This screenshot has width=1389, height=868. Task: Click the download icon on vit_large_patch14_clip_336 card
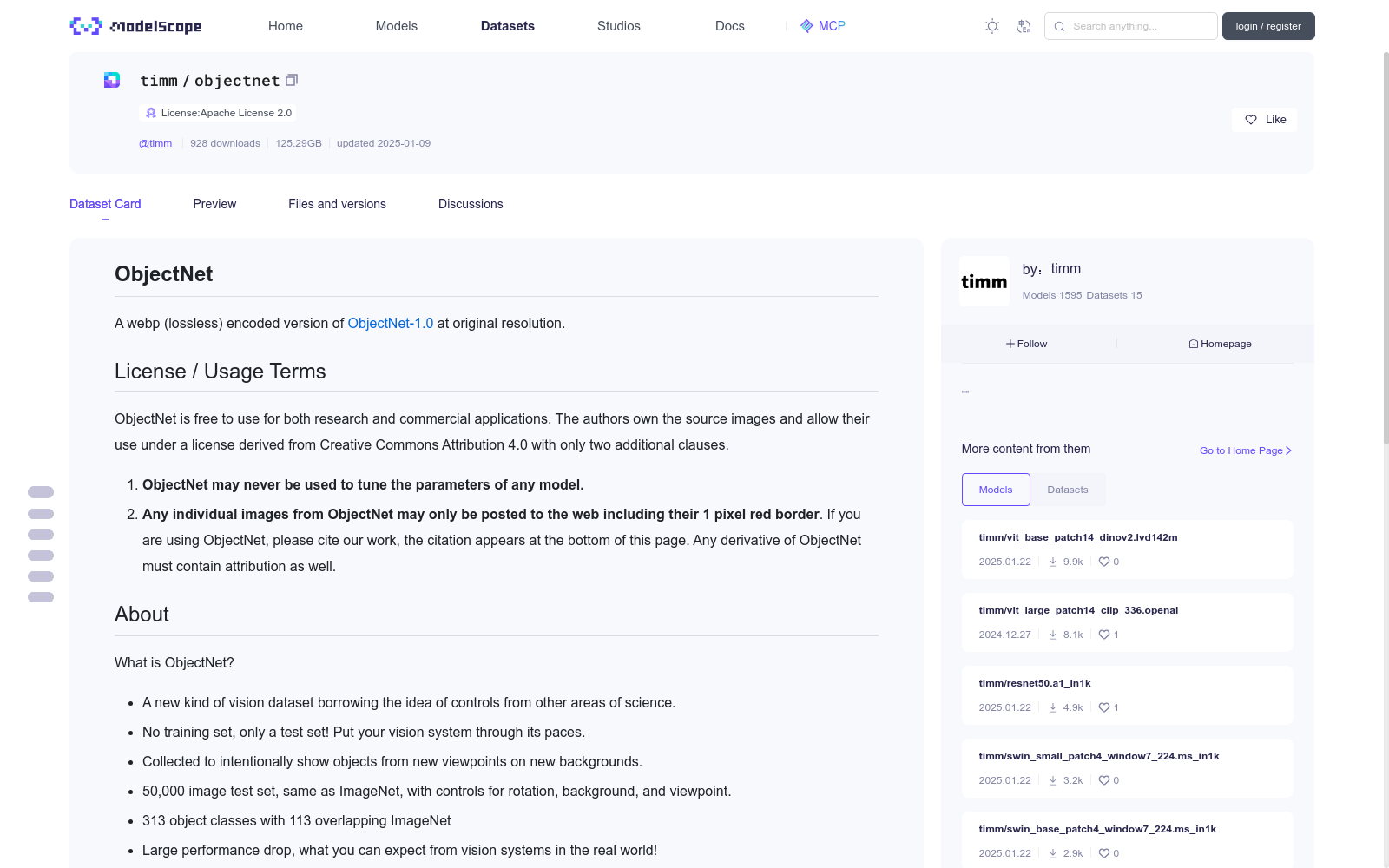point(1053,635)
